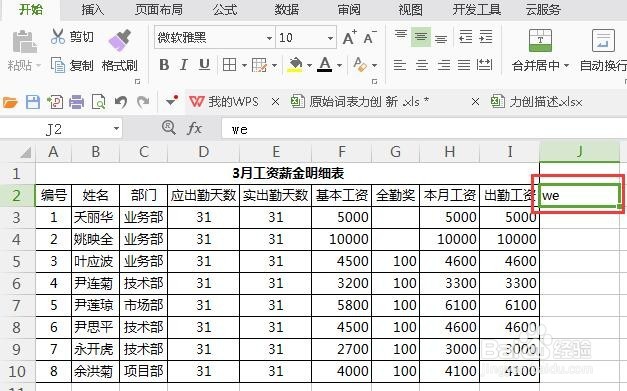This screenshot has height=391, width=627.
Task: Select the Format Painter brush
Action: click(x=120, y=41)
